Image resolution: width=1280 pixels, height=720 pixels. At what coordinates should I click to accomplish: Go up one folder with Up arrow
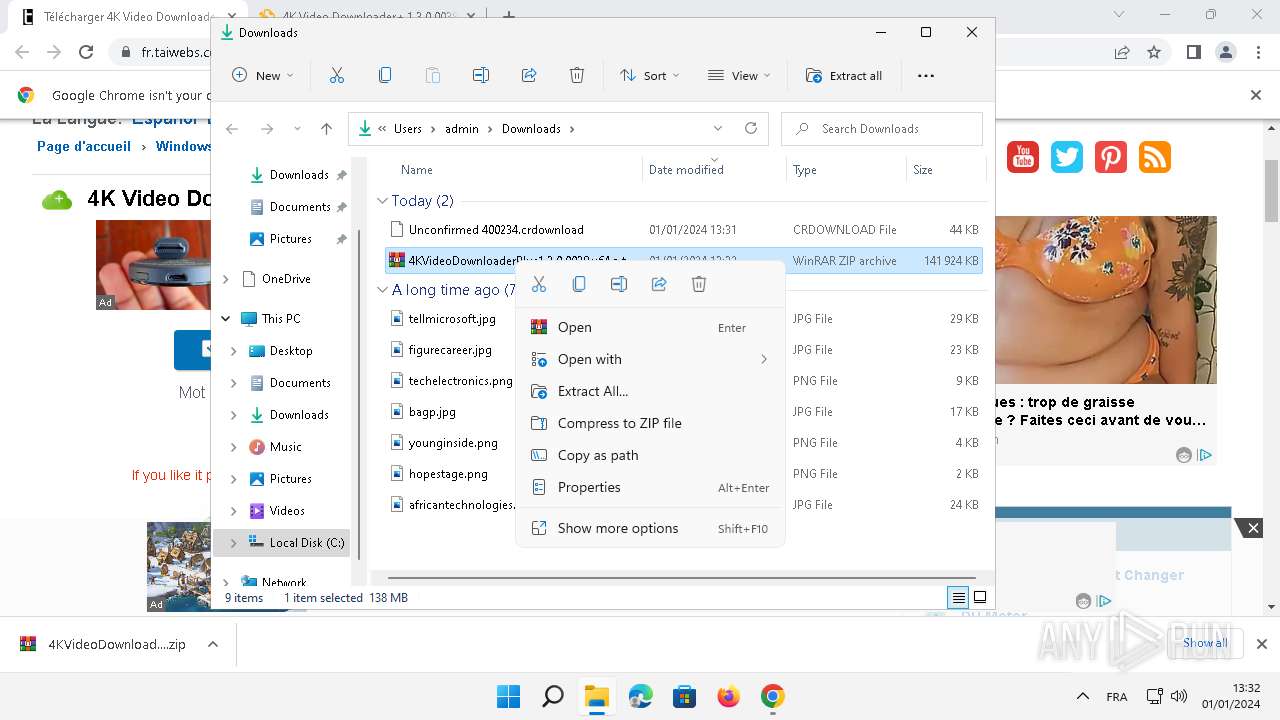coord(326,129)
